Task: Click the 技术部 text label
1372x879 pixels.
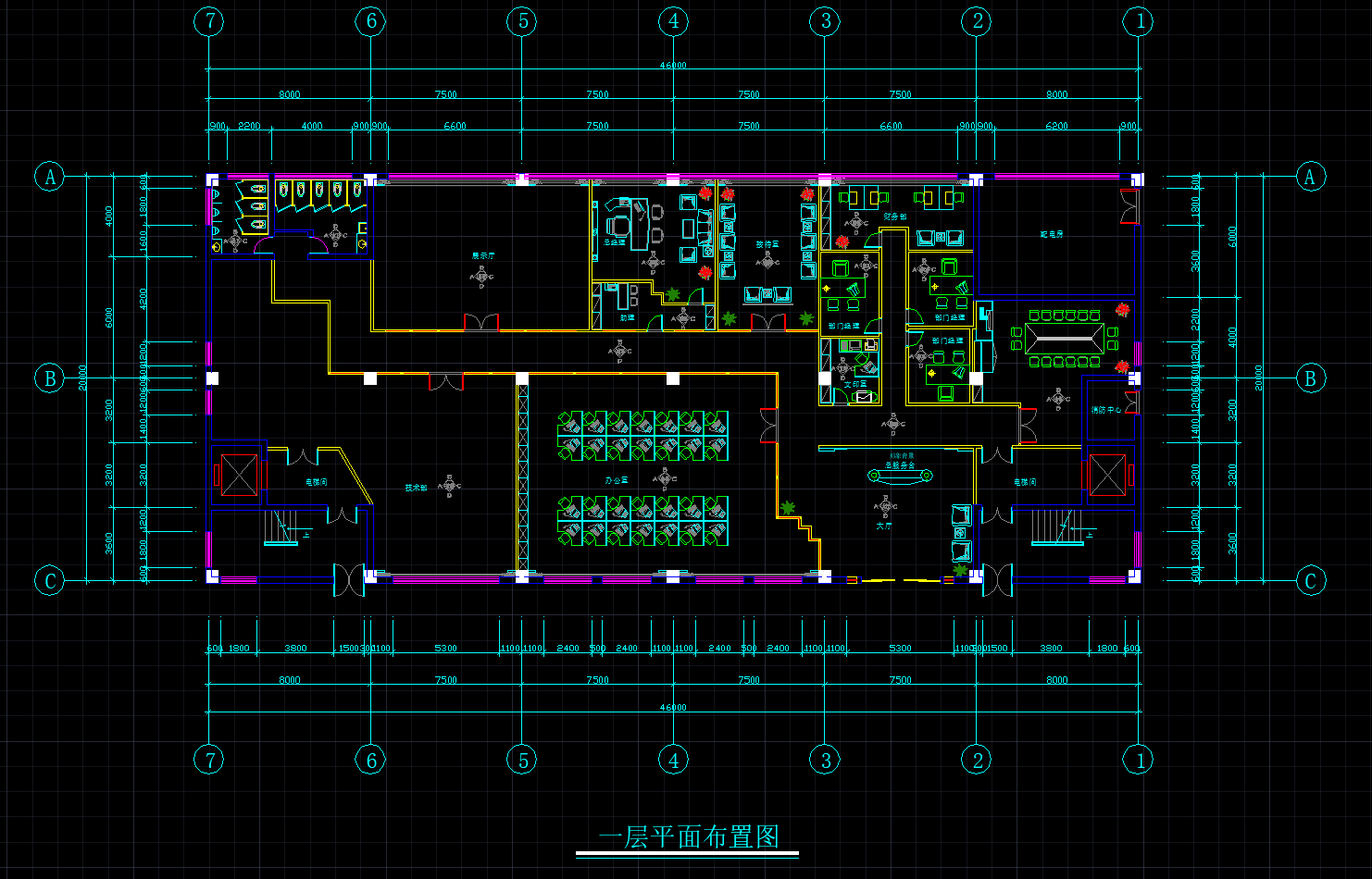Action: pos(416,488)
